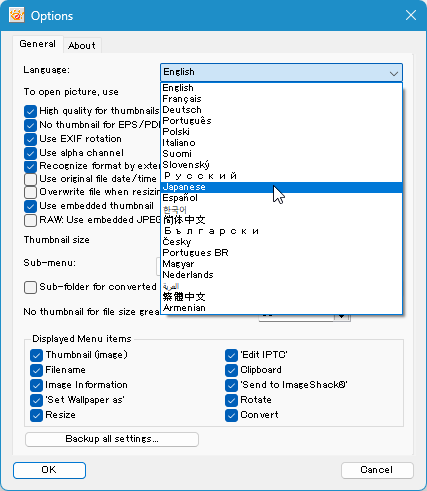The image size is (427, 491).
Task: Enable Use original file date/time
Action: click(30, 179)
